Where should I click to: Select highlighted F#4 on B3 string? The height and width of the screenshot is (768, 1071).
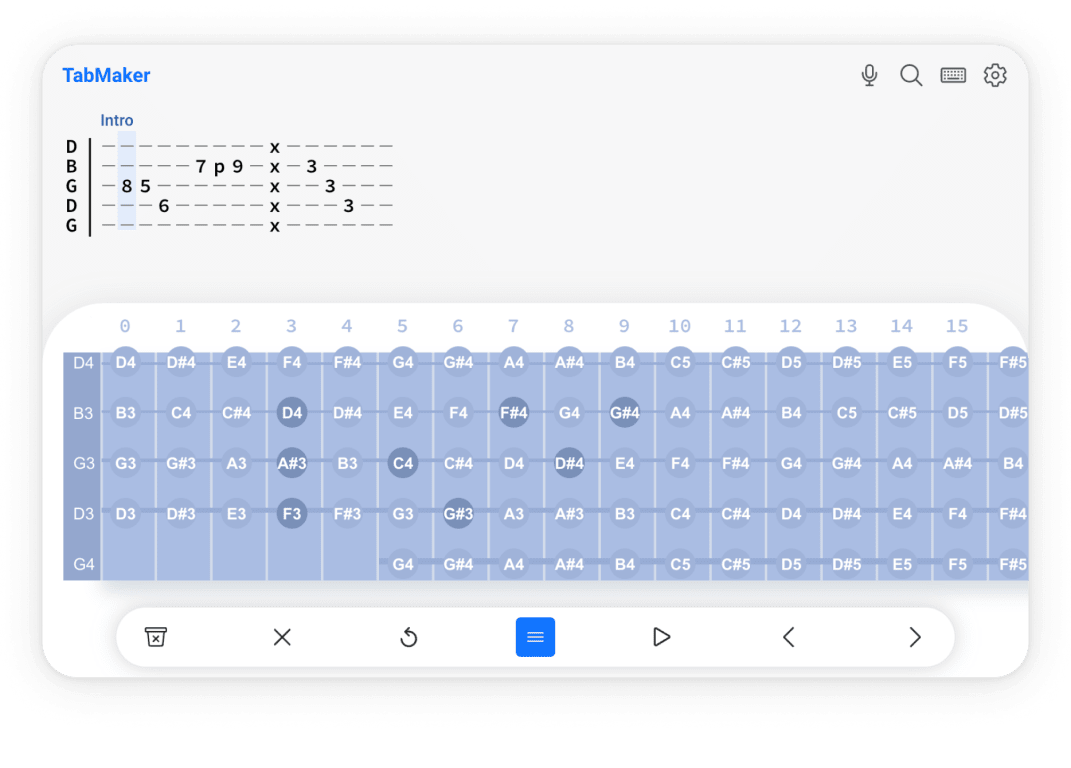(x=514, y=413)
